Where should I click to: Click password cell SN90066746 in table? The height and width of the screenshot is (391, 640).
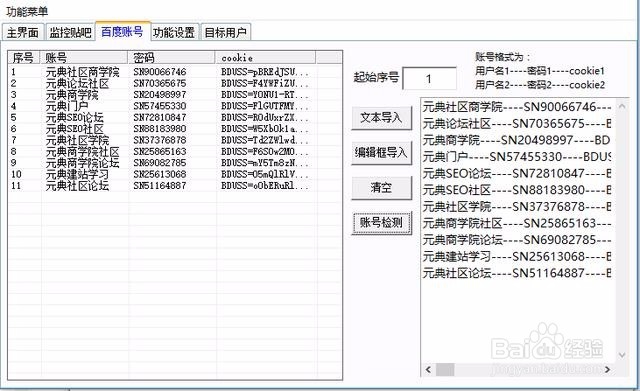(x=160, y=72)
